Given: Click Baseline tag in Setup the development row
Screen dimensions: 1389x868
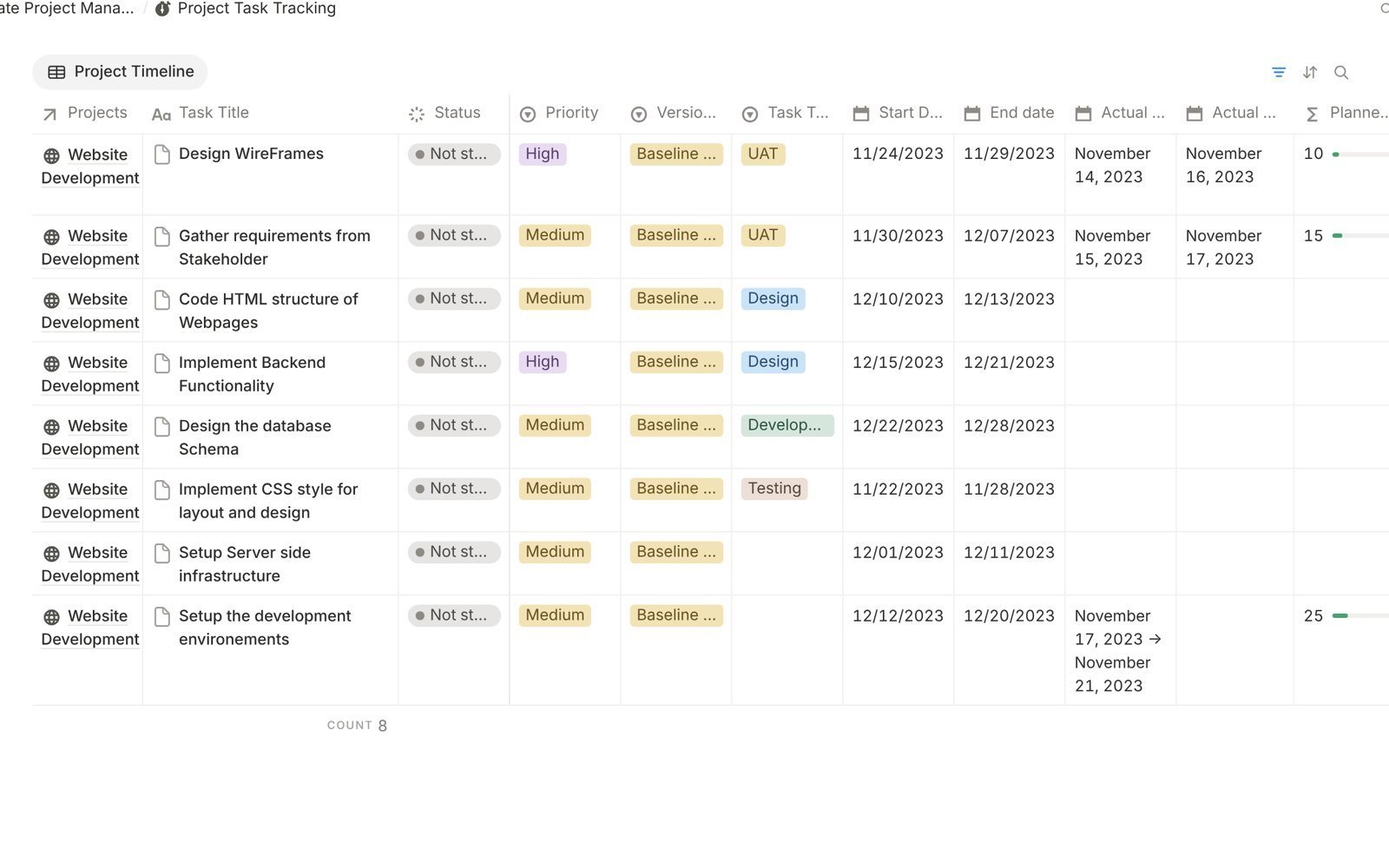Looking at the screenshot, I should click(x=676, y=615).
